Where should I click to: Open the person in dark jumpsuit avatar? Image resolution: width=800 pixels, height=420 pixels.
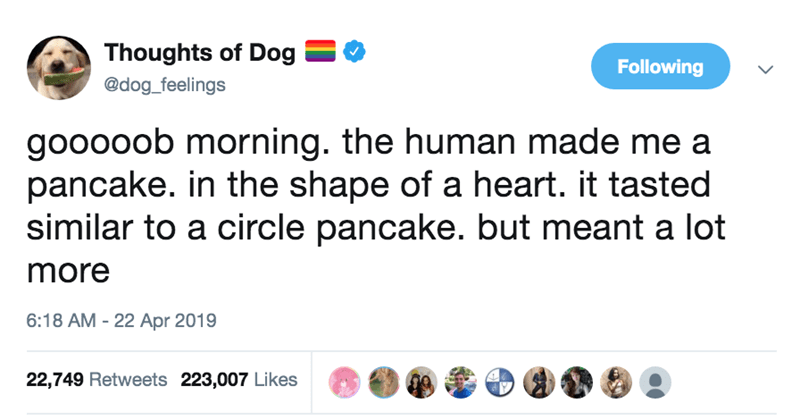point(539,382)
